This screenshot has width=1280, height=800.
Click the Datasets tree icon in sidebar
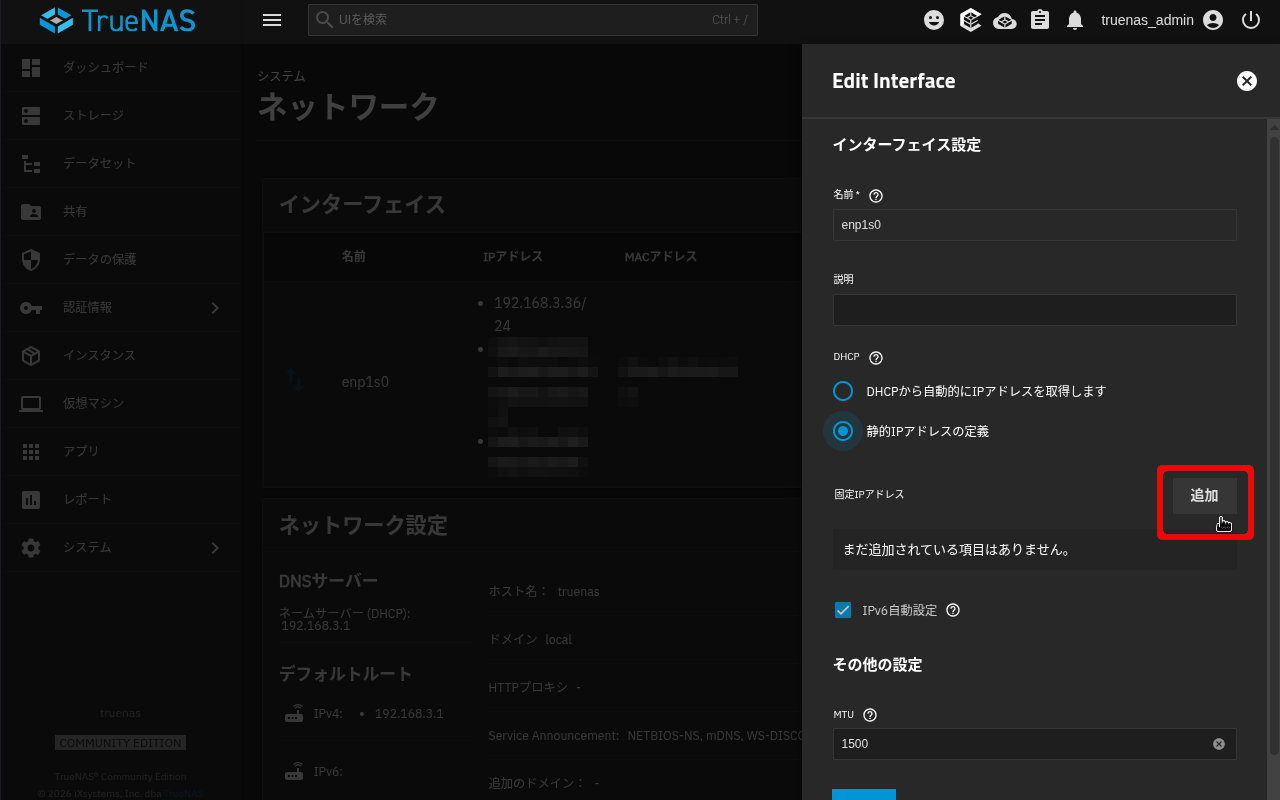click(31, 163)
